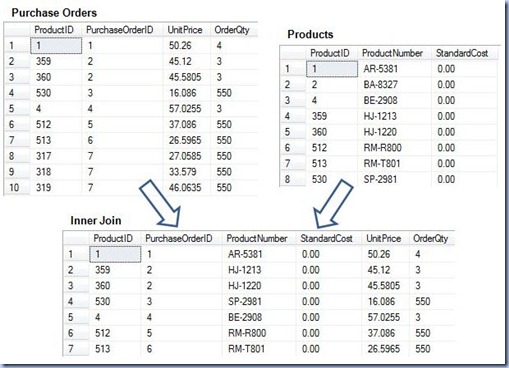The width and height of the screenshot is (509, 368).
Task: Click HJ-1213 in Inner Join table
Action: [x=245, y=270]
